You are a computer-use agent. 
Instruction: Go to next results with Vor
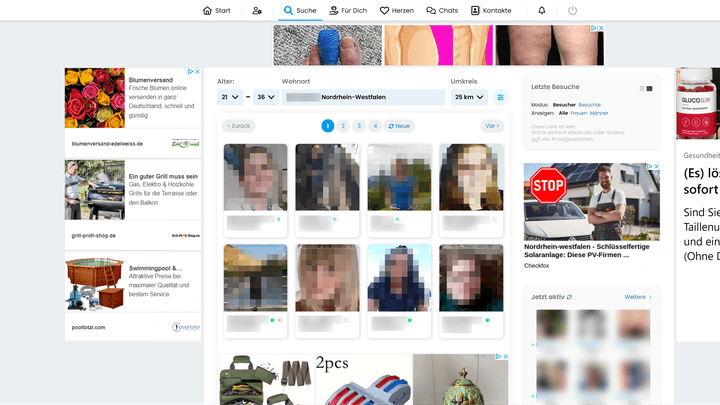491,126
